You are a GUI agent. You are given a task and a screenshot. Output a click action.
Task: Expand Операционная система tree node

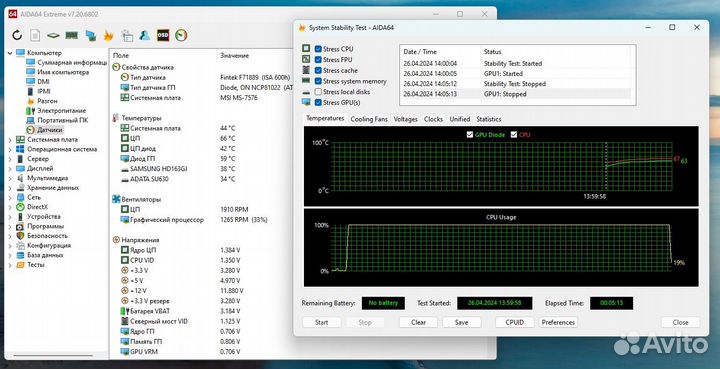(x=10, y=149)
